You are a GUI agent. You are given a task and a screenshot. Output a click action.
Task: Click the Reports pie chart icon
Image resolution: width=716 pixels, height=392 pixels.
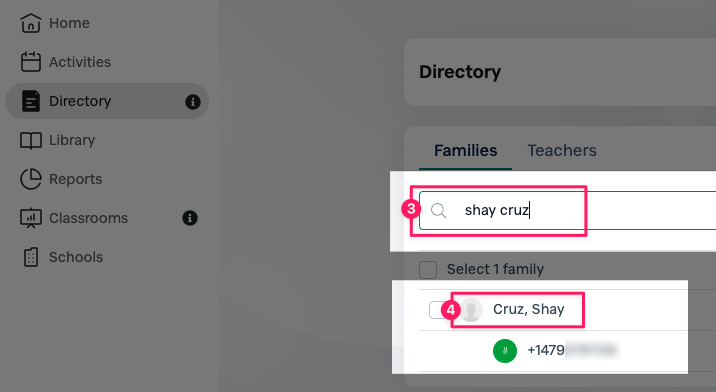[31, 179]
